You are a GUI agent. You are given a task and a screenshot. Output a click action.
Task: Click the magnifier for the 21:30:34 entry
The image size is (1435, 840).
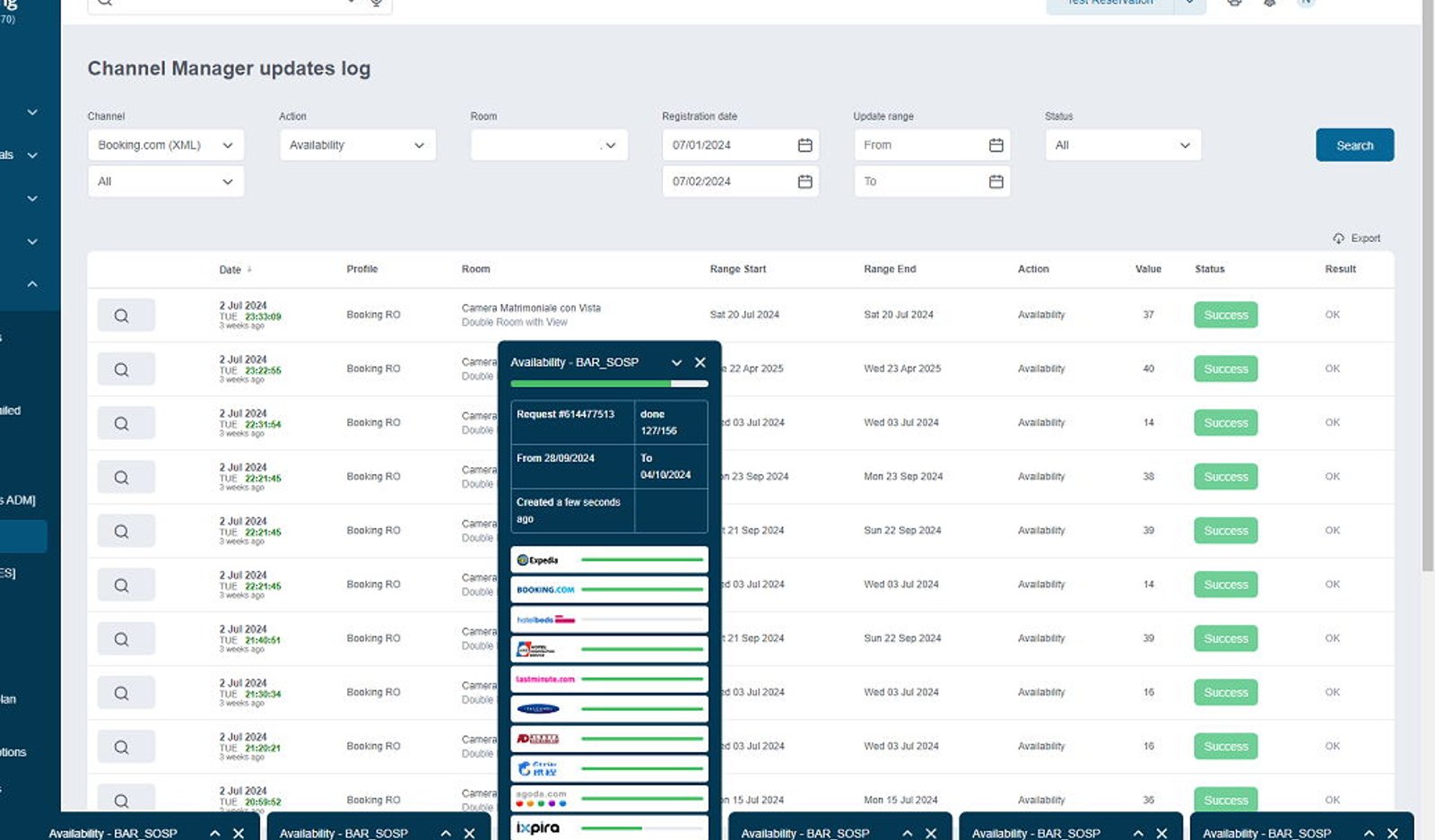(x=126, y=693)
